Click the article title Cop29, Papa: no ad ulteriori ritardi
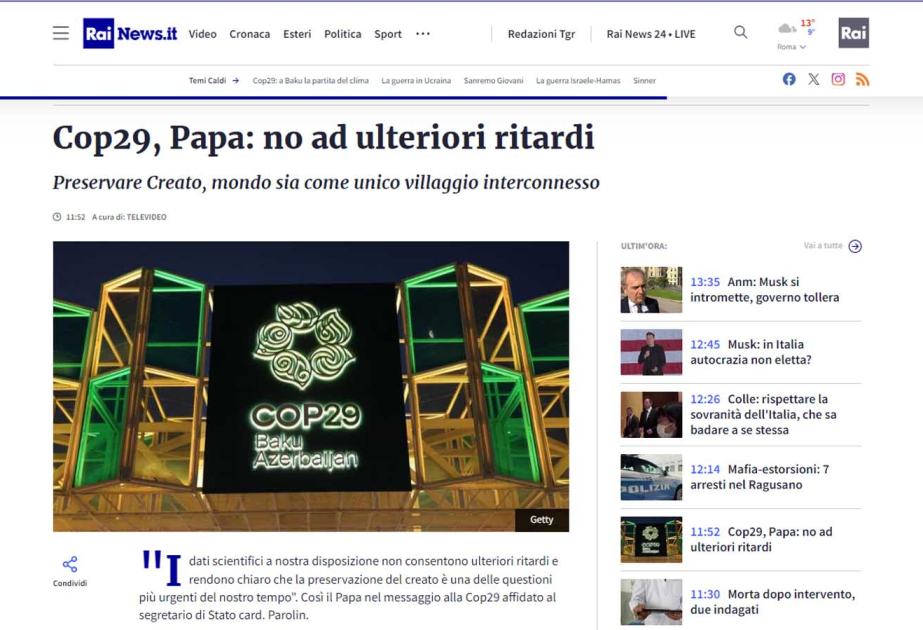This screenshot has width=923, height=630. [x=324, y=138]
